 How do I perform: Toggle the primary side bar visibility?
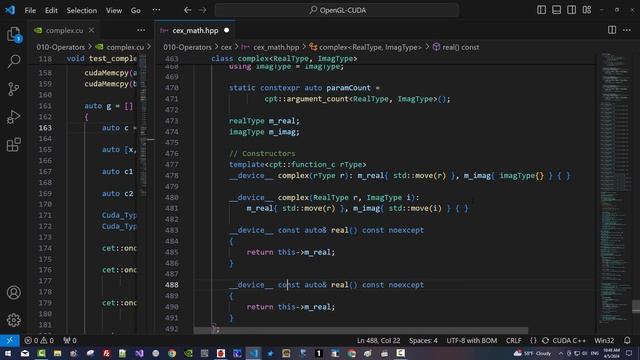coord(541,10)
